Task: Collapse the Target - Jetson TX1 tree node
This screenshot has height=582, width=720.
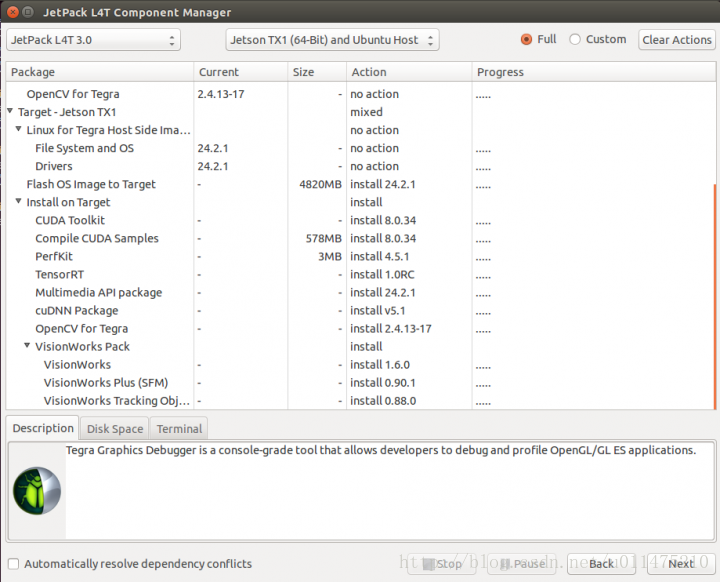Action: pos(10,111)
